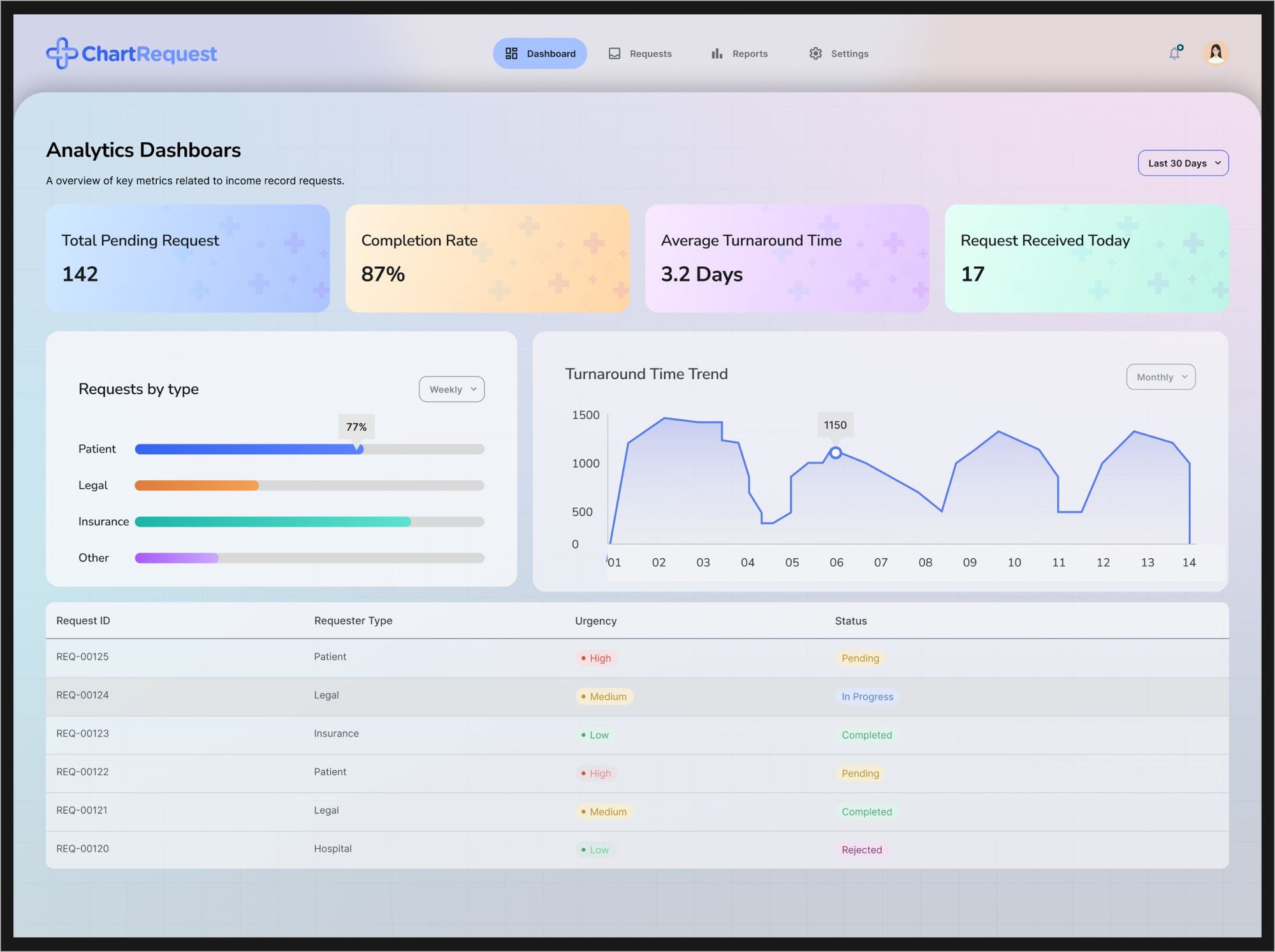Click the Patient progress bar
The height and width of the screenshot is (952, 1275).
(x=310, y=449)
